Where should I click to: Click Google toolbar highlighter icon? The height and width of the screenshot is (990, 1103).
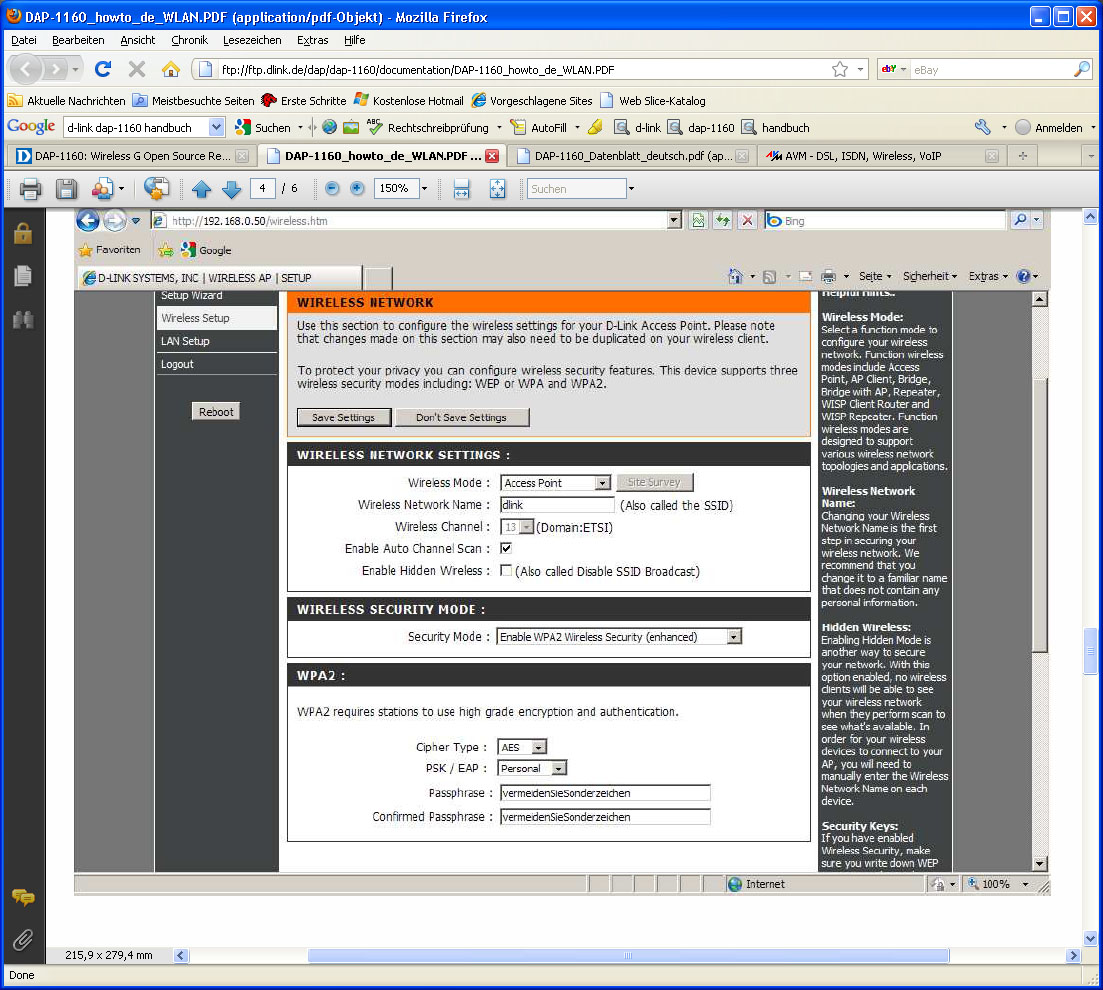coord(595,127)
